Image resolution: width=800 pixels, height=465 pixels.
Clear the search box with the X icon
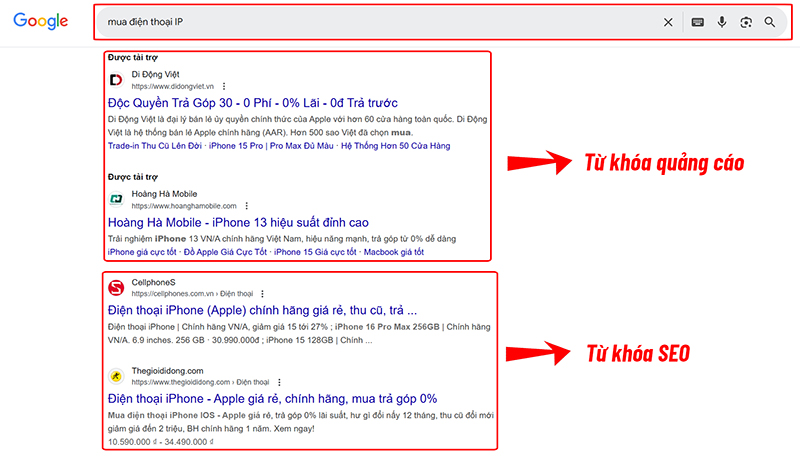[668, 22]
